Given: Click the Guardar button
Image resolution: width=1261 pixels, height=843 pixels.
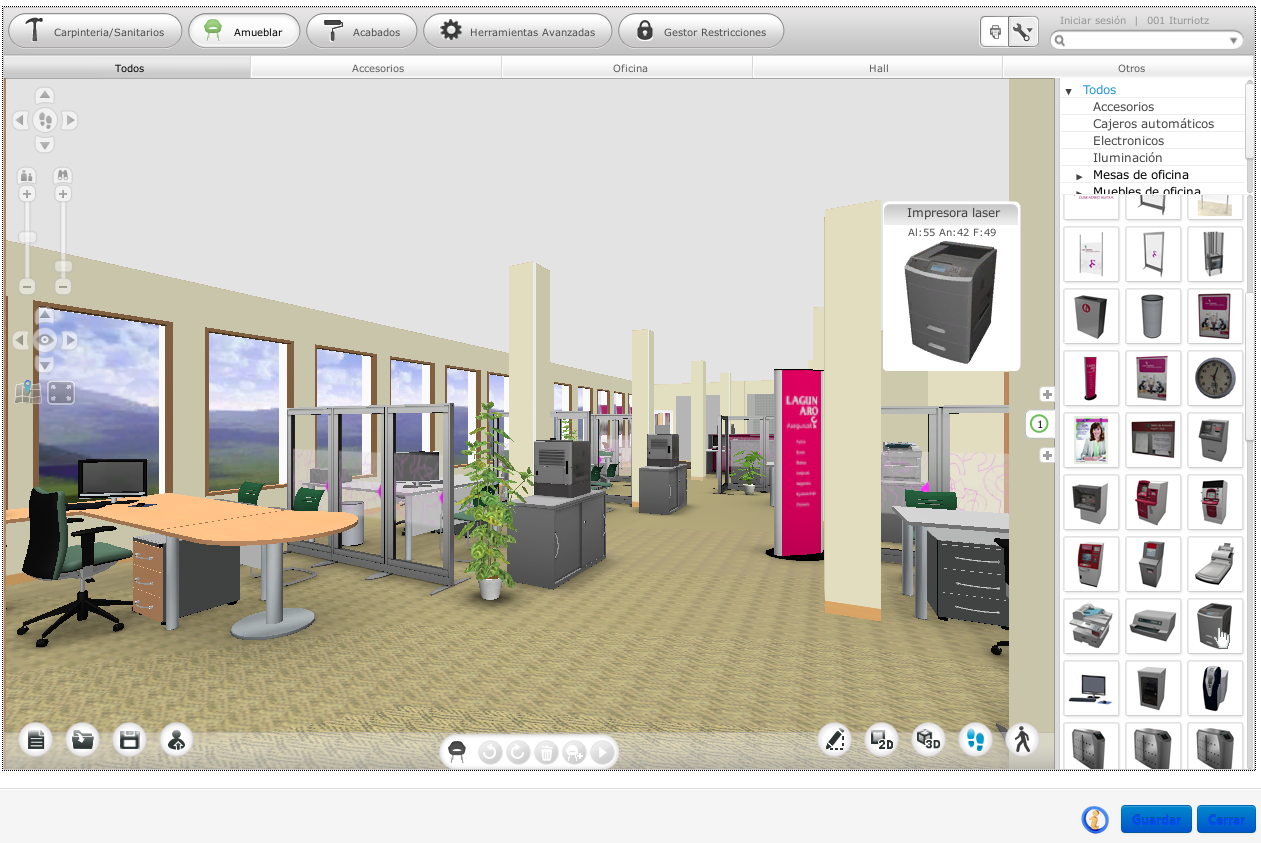Looking at the screenshot, I should coord(1156,819).
